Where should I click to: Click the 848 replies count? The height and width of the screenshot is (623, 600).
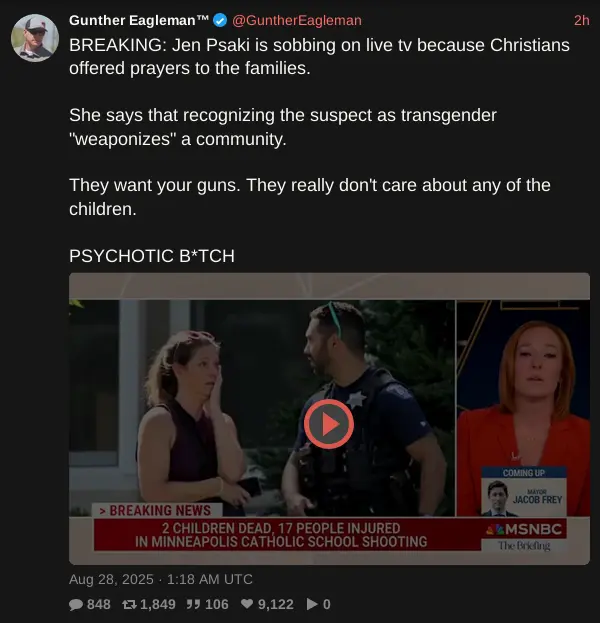(99, 604)
